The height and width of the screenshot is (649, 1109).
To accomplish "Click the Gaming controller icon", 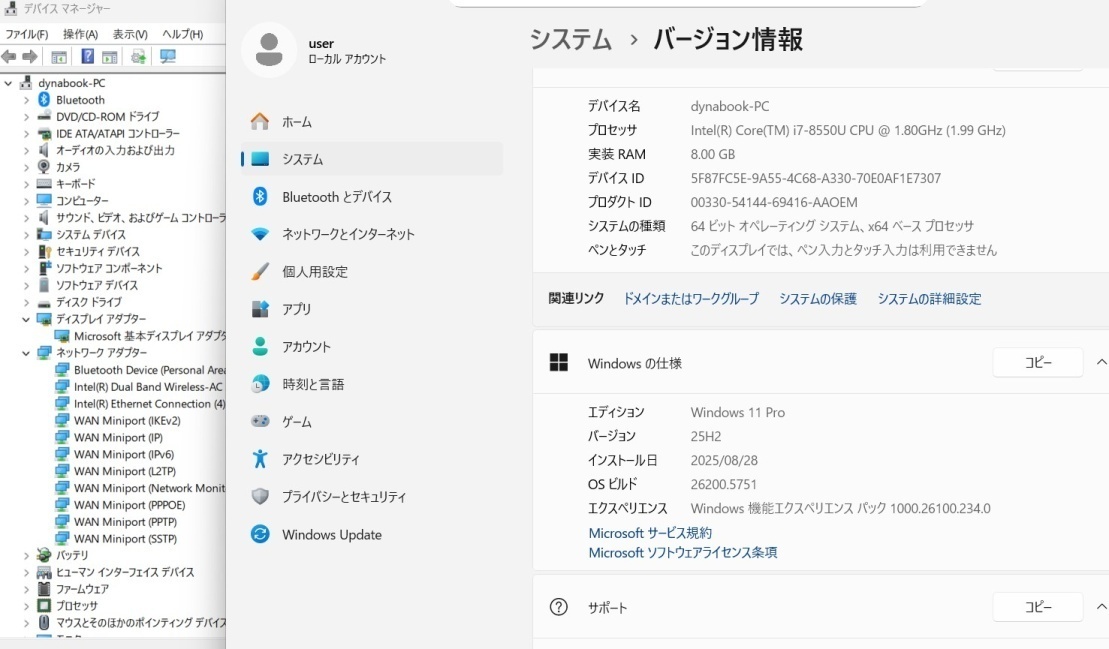I will pos(260,421).
